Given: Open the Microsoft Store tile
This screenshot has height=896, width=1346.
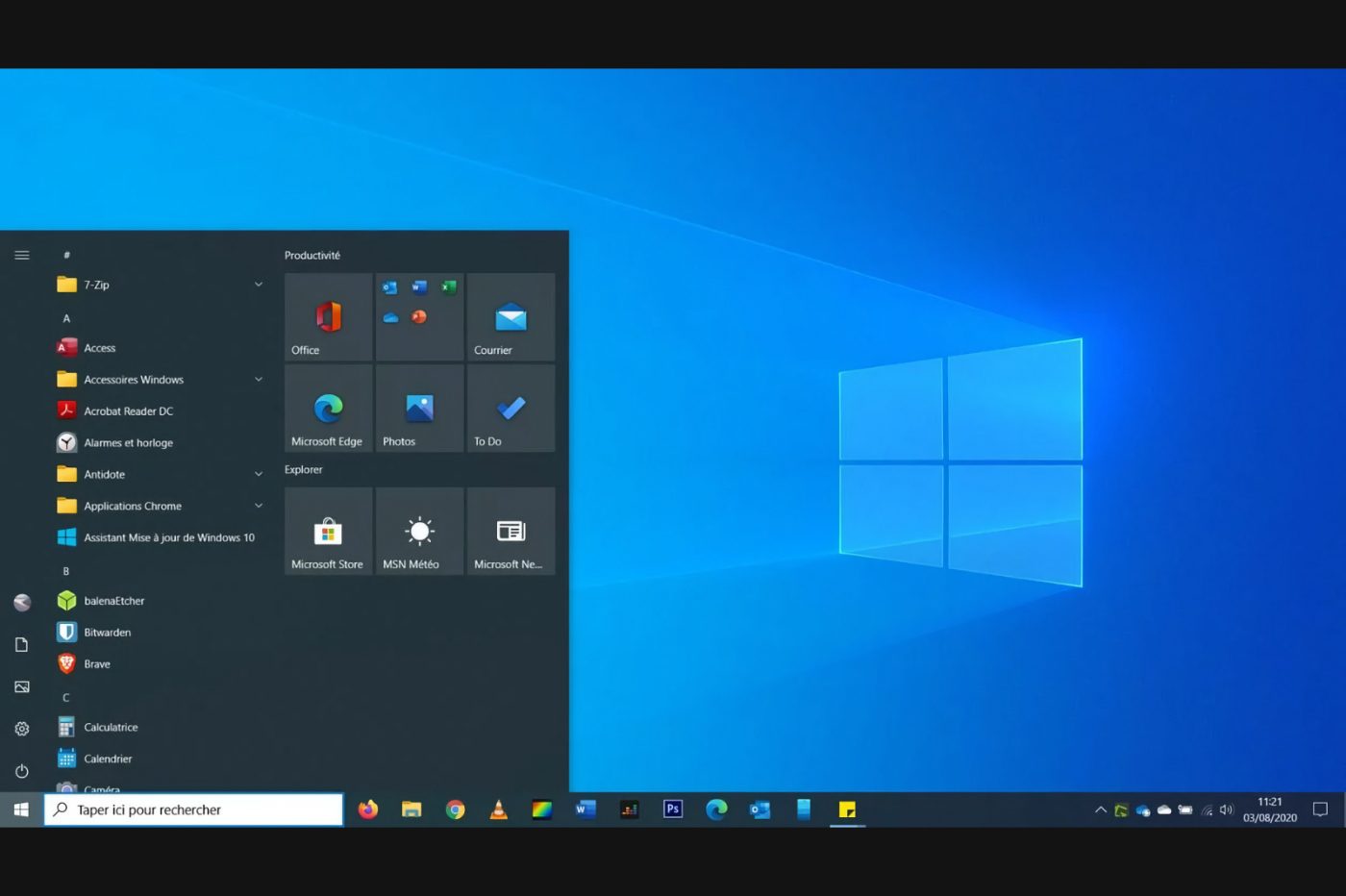Looking at the screenshot, I should coord(328,531).
